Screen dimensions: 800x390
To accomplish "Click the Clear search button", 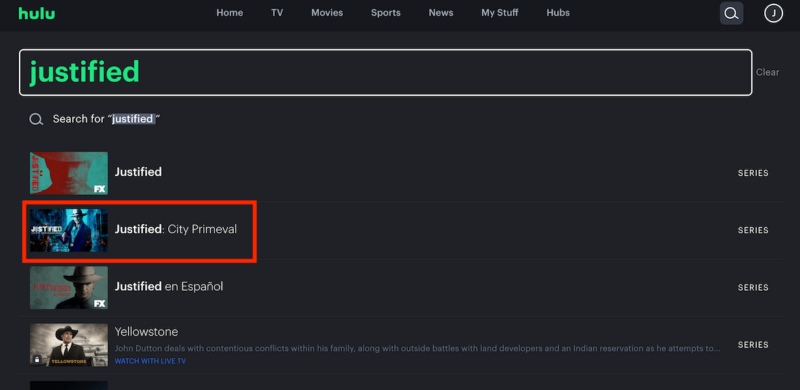I will [767, 72].
